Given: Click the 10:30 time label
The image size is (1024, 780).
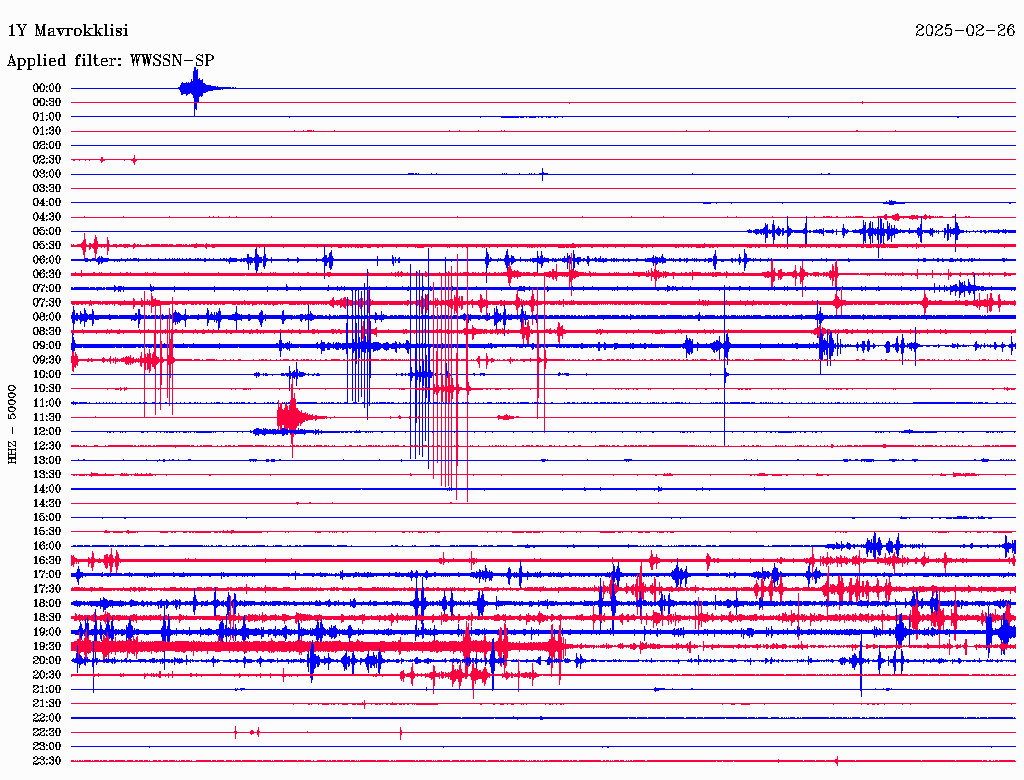Looking at the screenshot, I should pyautogui.click(x=47, y=389).
